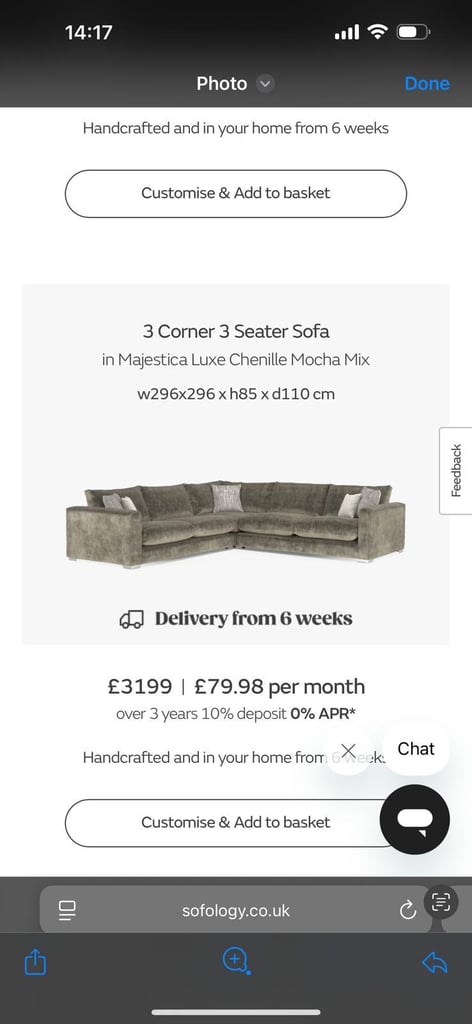Image resolution: width=472 pixels, height=1024 pixels.
Task: Tap the delivery truck icon
Action: 131,619
